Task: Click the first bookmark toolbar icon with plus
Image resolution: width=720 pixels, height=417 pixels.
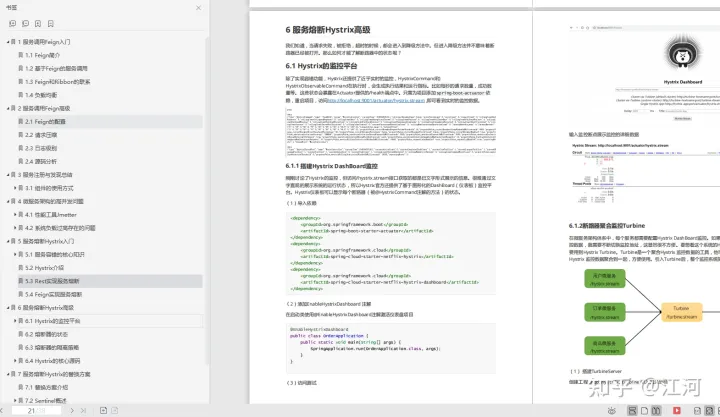Action: [12, 23]
